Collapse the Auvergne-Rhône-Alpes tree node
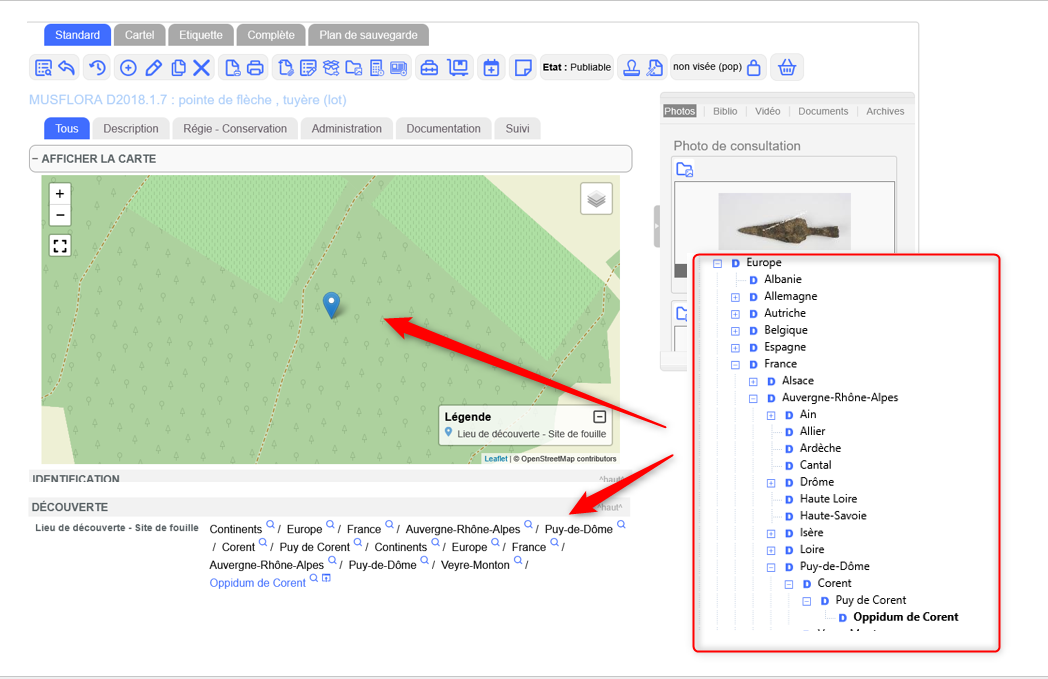This screenshot has height=679, width=1048. [x=753, y=398]
